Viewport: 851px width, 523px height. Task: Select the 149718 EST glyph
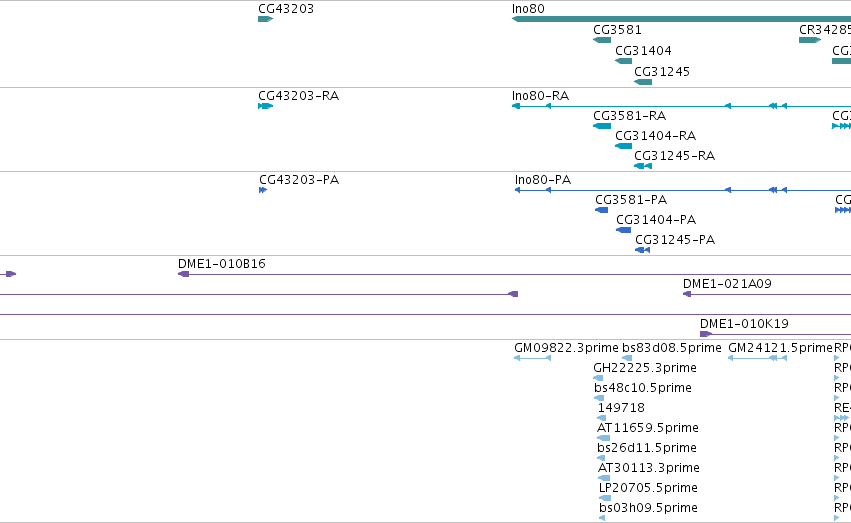click(x=601, y=418)
